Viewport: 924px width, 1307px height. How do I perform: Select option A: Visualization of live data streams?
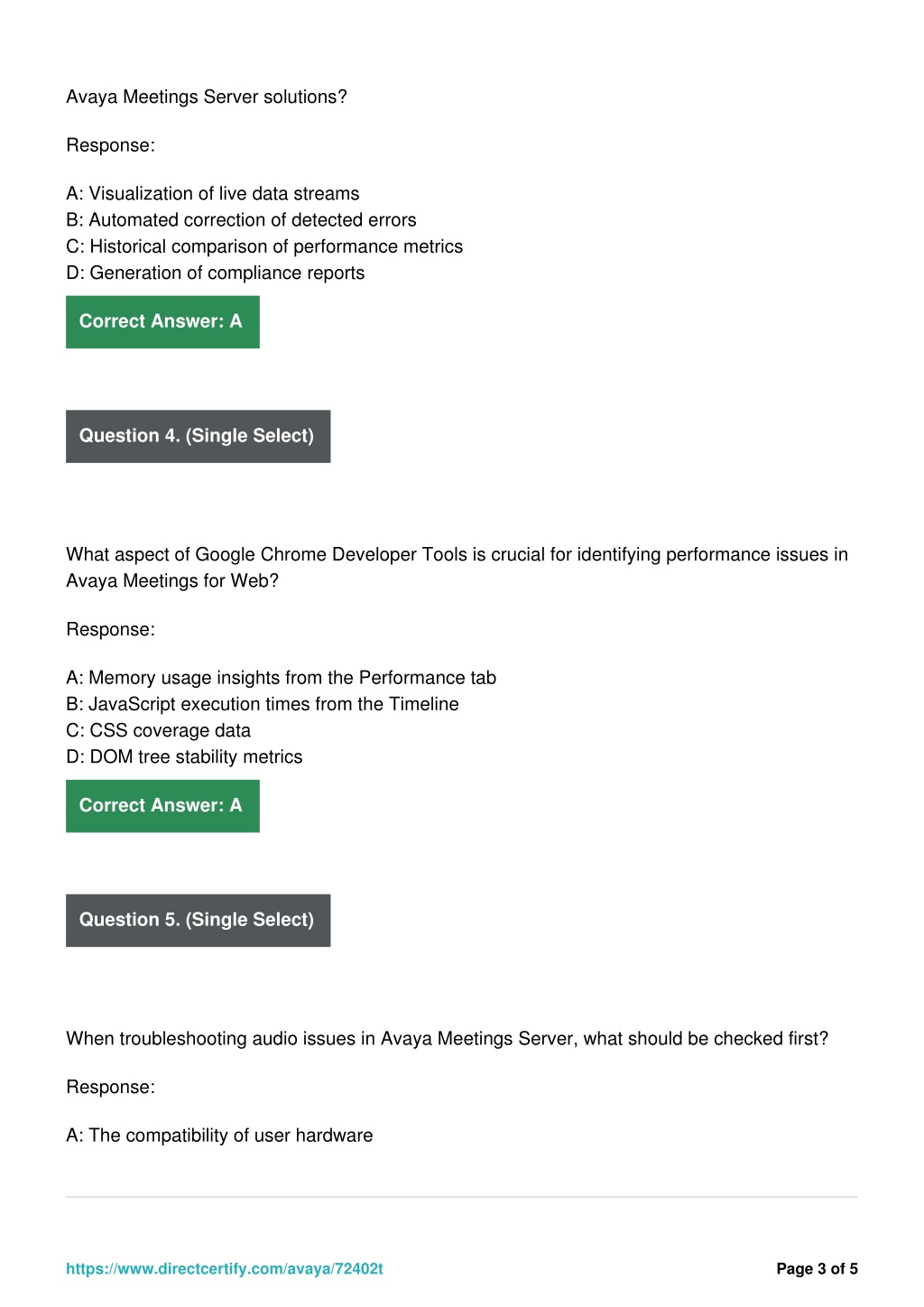click(x=213, y=193)
